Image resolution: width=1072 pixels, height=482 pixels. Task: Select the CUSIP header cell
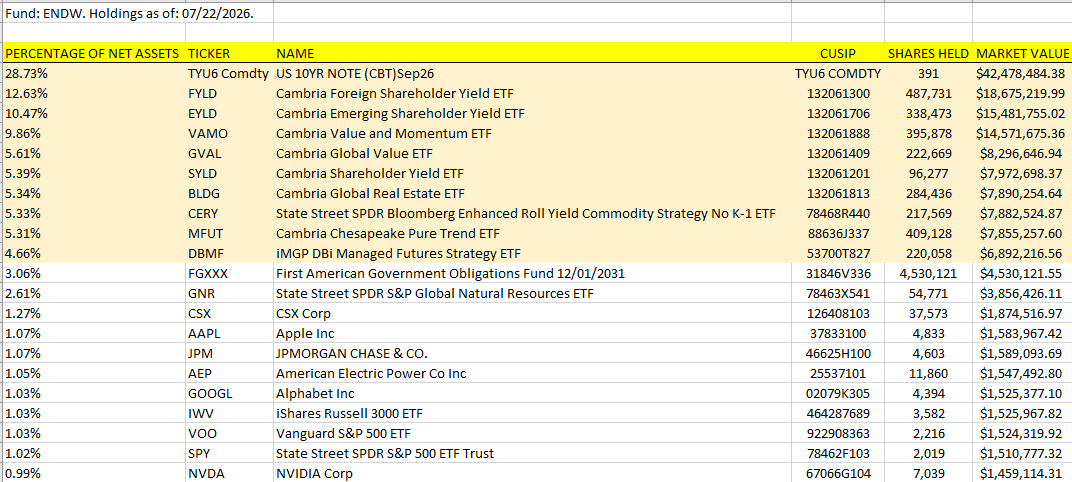click(x=838, y=53)
